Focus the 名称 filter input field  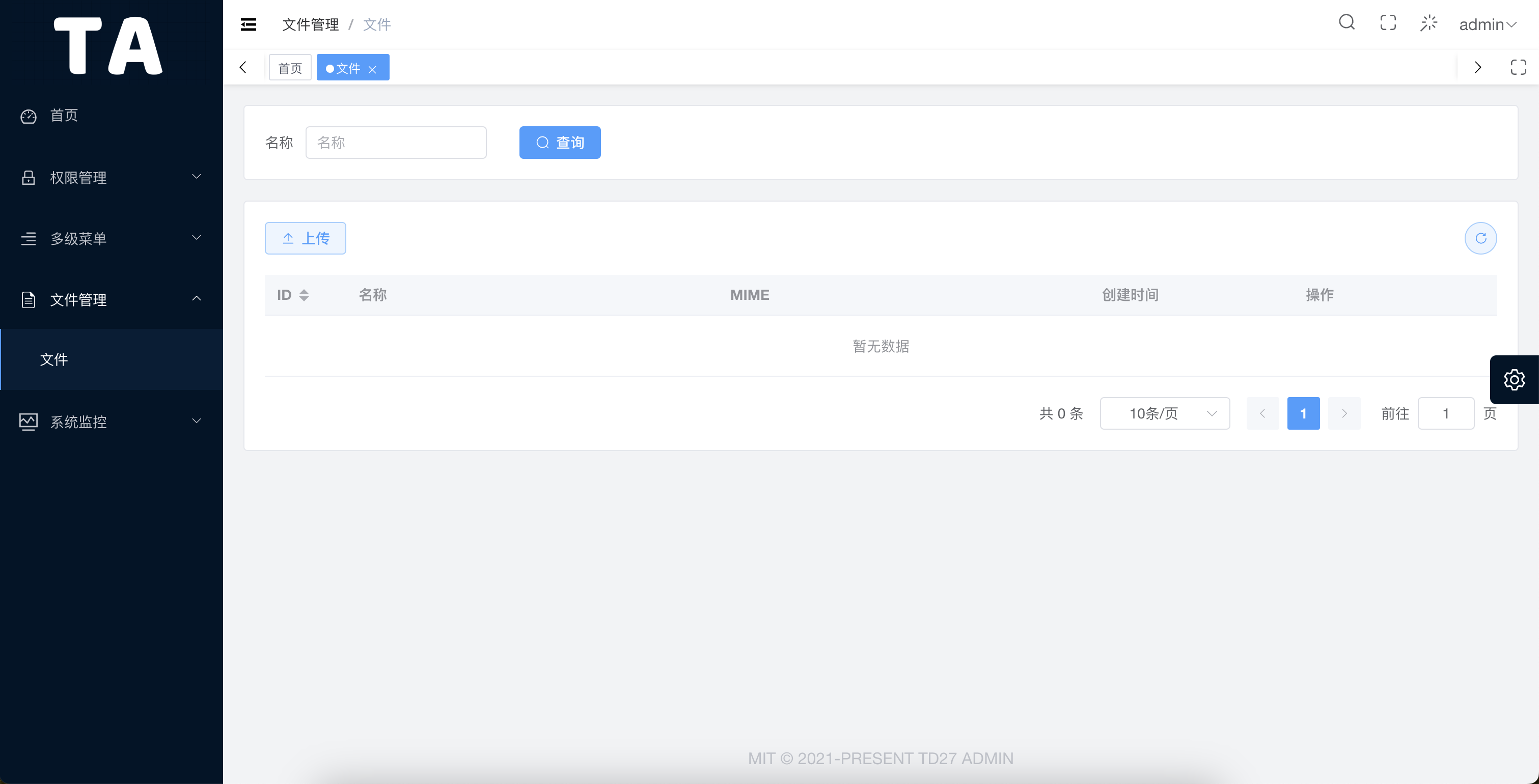(x=396, y=143)
